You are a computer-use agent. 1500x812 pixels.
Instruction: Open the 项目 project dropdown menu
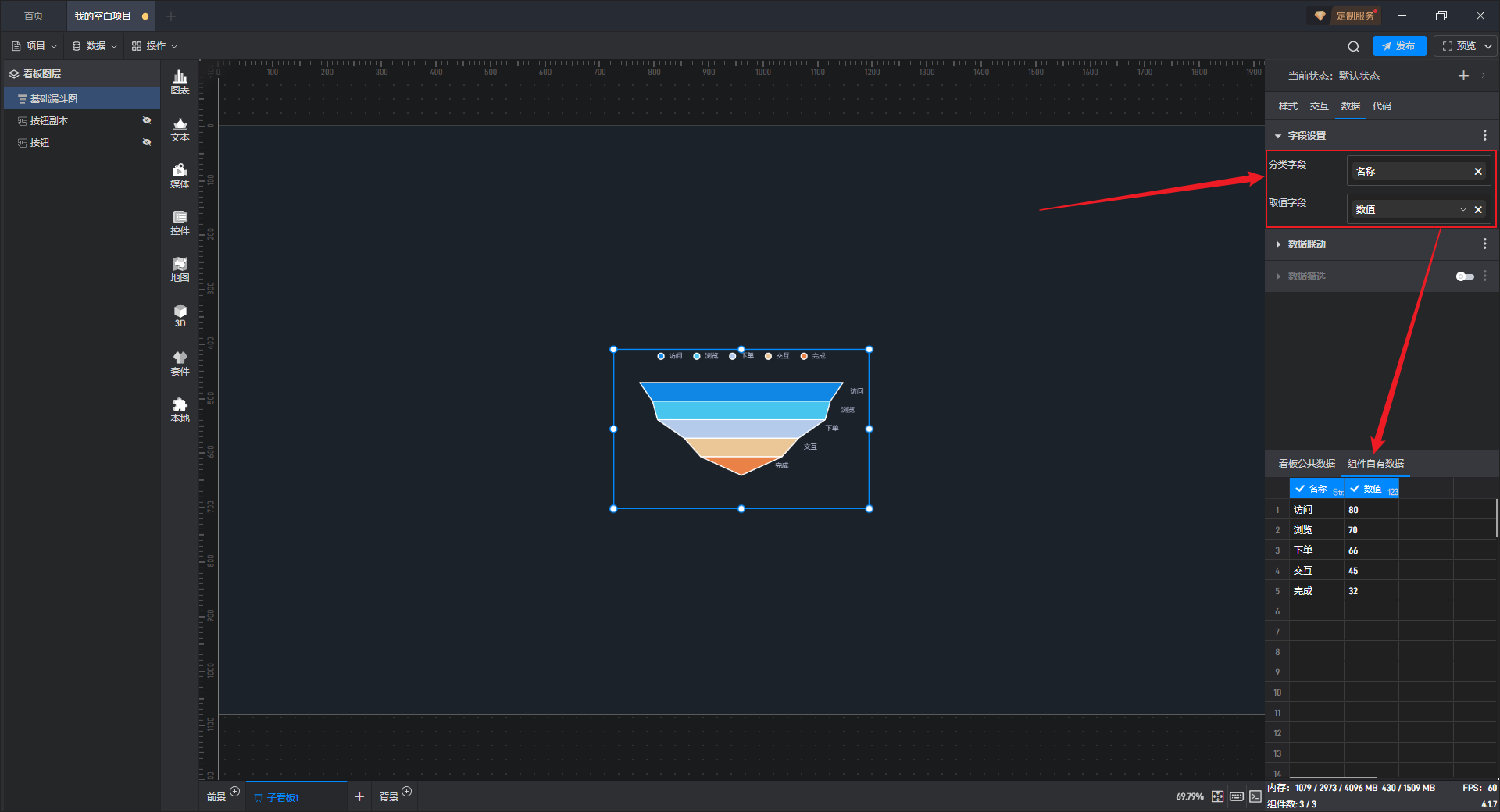tap(35, 46)
